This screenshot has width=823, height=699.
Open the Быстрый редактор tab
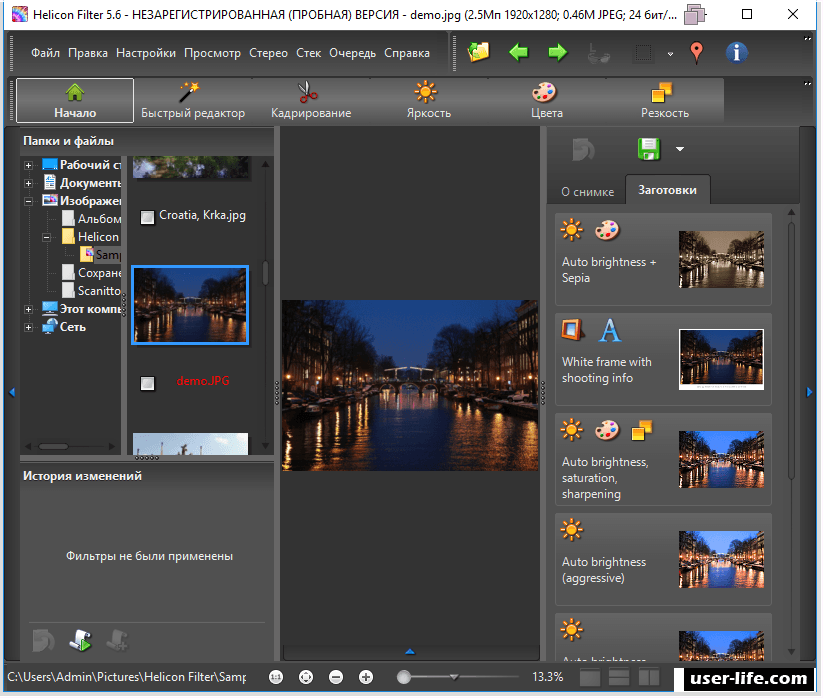[193, 100]
